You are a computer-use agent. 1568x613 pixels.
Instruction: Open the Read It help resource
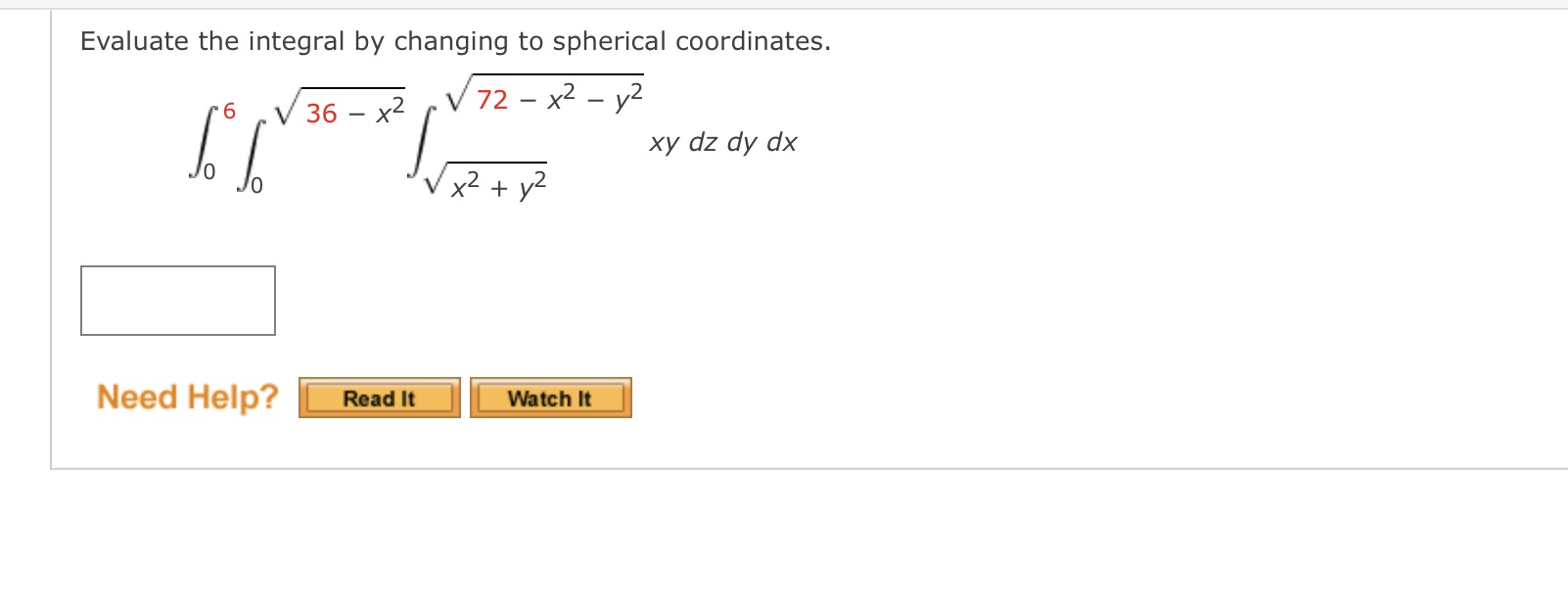click(379, 398)
